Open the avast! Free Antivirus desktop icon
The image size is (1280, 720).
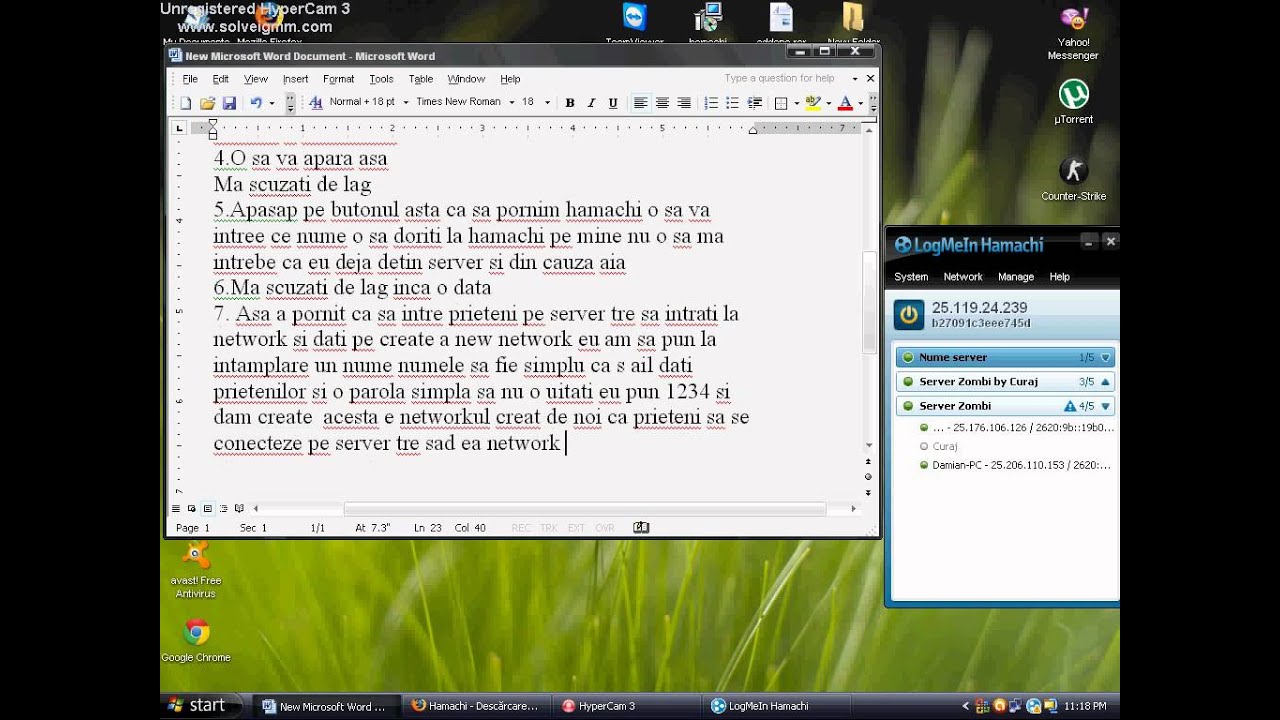tap(196, 570)
